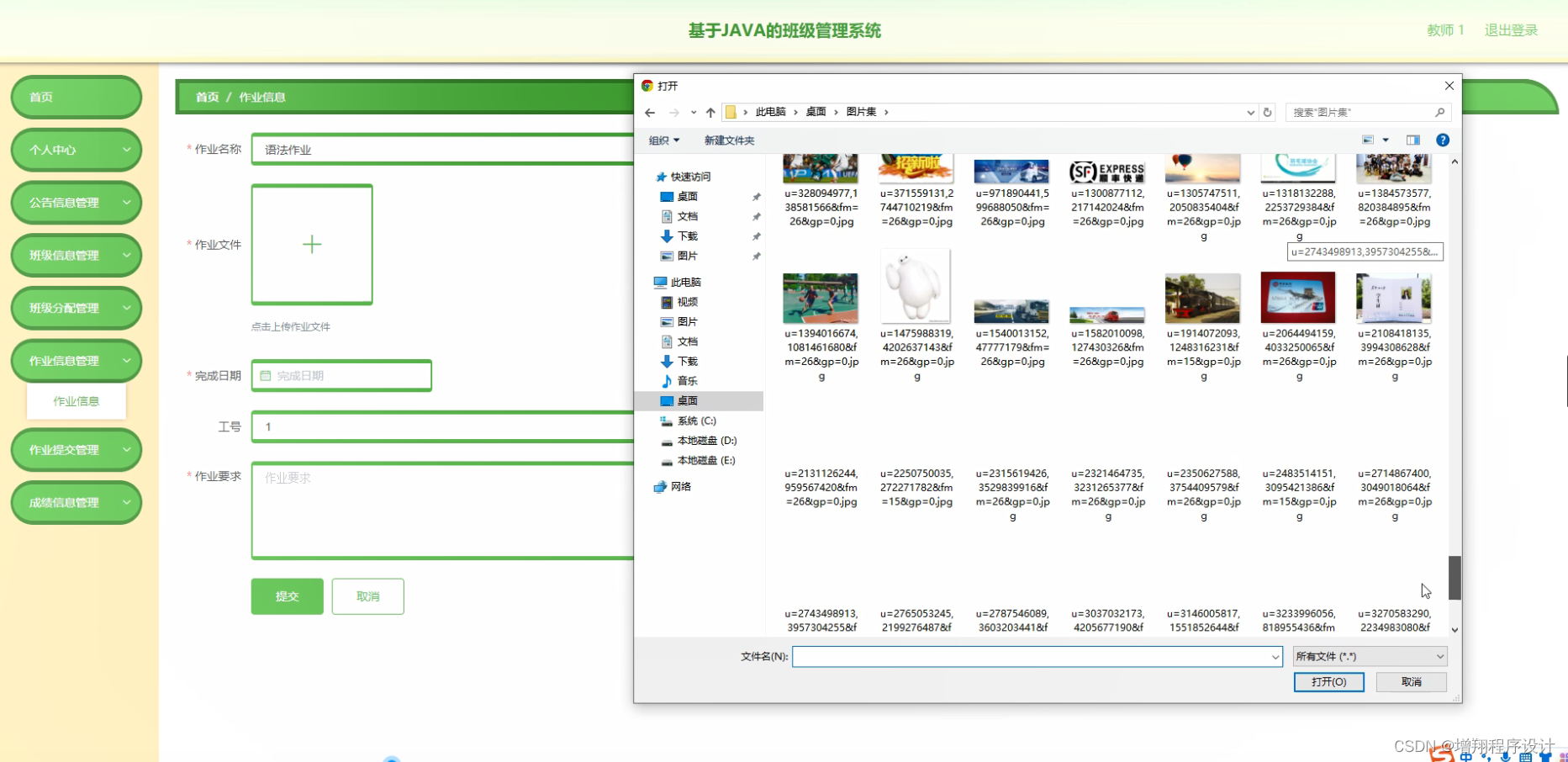Toggle the preview pane icon

point(1412,140)
